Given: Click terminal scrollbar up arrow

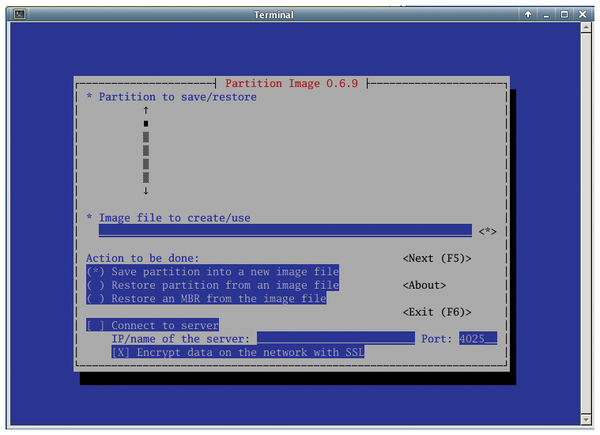Looking at the screenshot, I should point(586,28).
